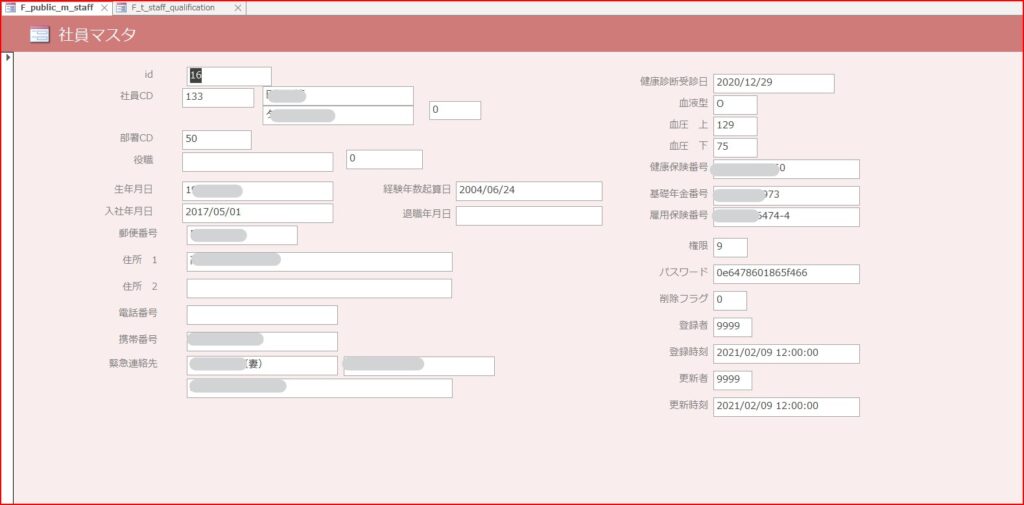This screenshot has width=1024, height=505.
Task: Click the 登録時刻 field showing 2021/02/09 12:00:00
Action: click(x=786, y=353)
